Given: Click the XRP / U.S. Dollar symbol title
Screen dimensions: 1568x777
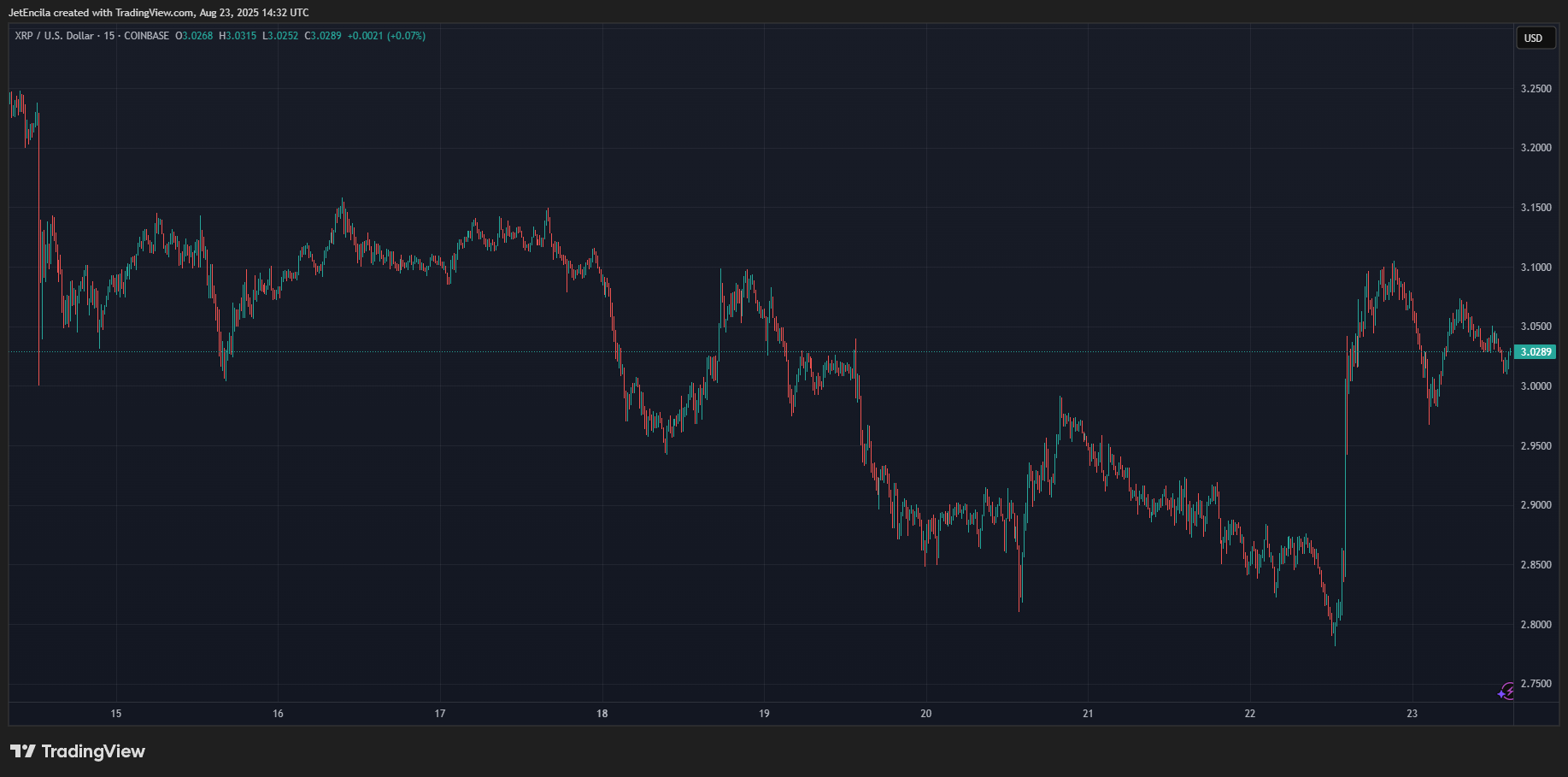Looking at the screenshot, I should tap(55, 36).
